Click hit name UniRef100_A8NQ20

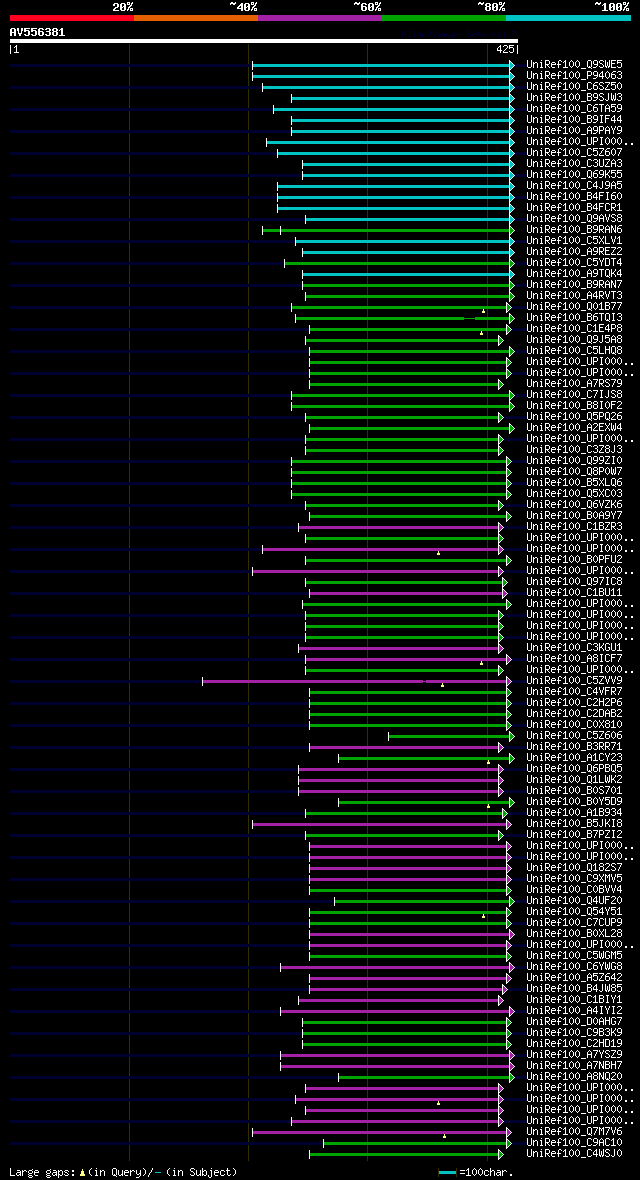pyautogui.click(x=574, y=1076)
